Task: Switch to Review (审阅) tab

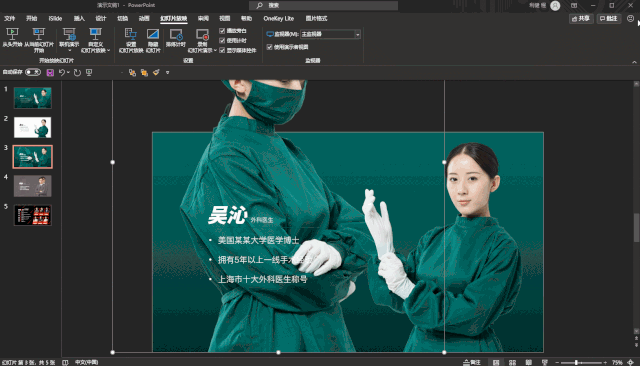Action: [x=203, y=18]
